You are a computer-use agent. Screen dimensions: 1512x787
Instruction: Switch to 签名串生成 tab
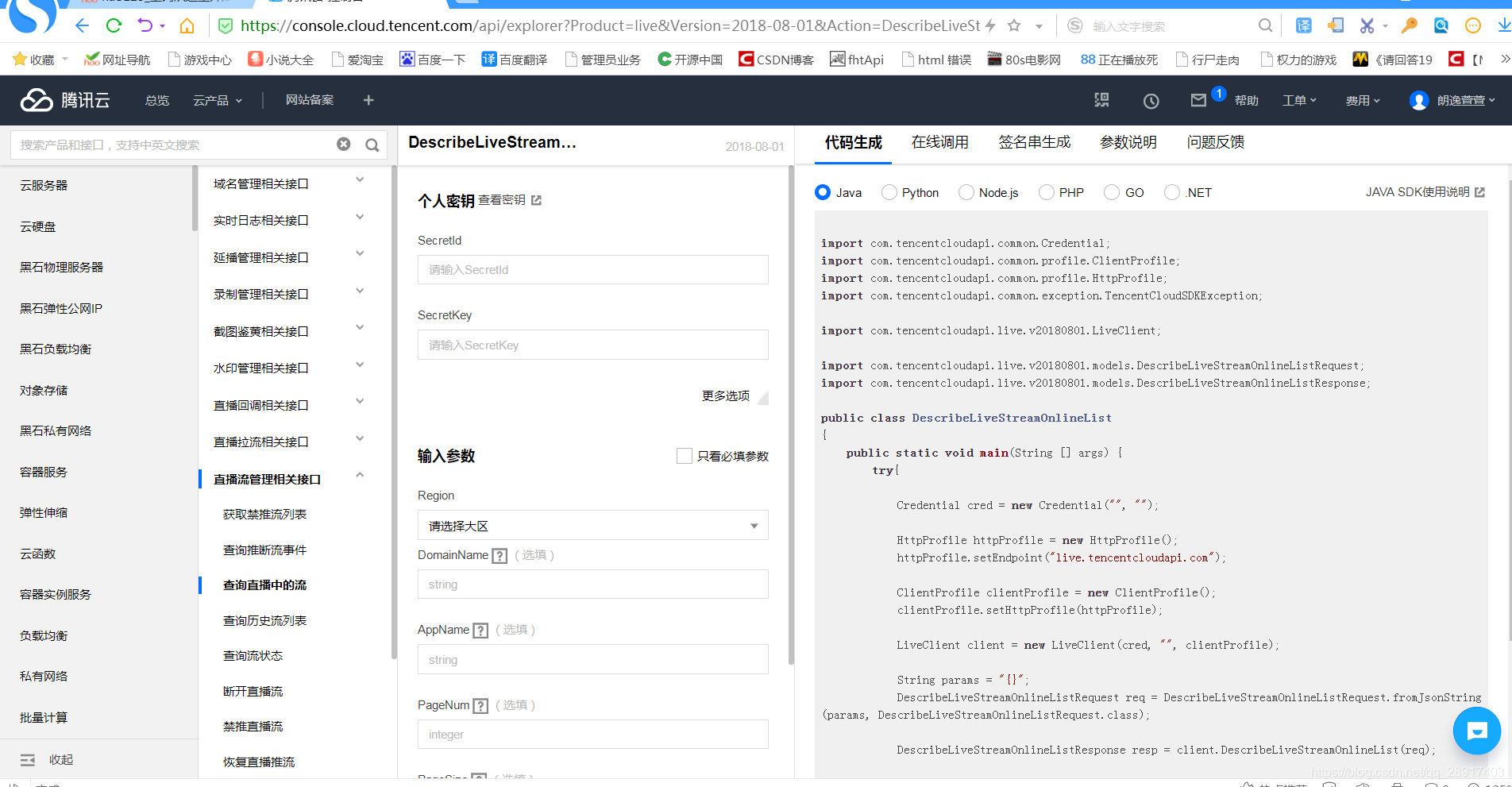coord(1035,142)
